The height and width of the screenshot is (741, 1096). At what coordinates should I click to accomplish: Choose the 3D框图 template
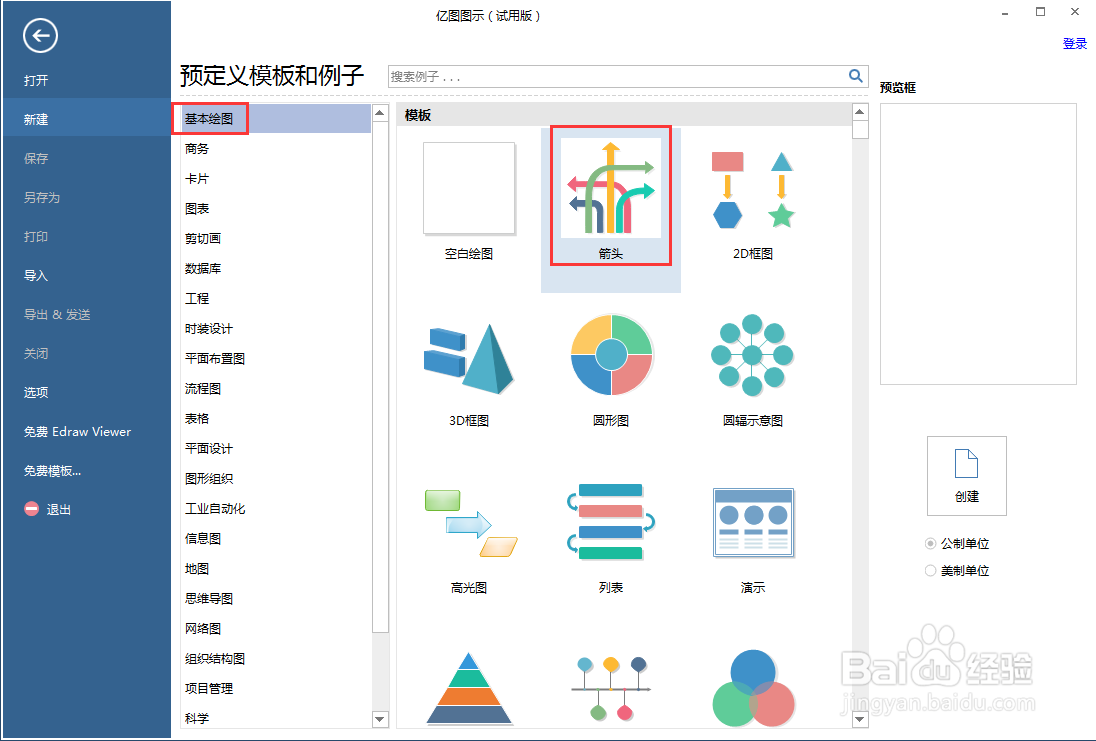468,355
